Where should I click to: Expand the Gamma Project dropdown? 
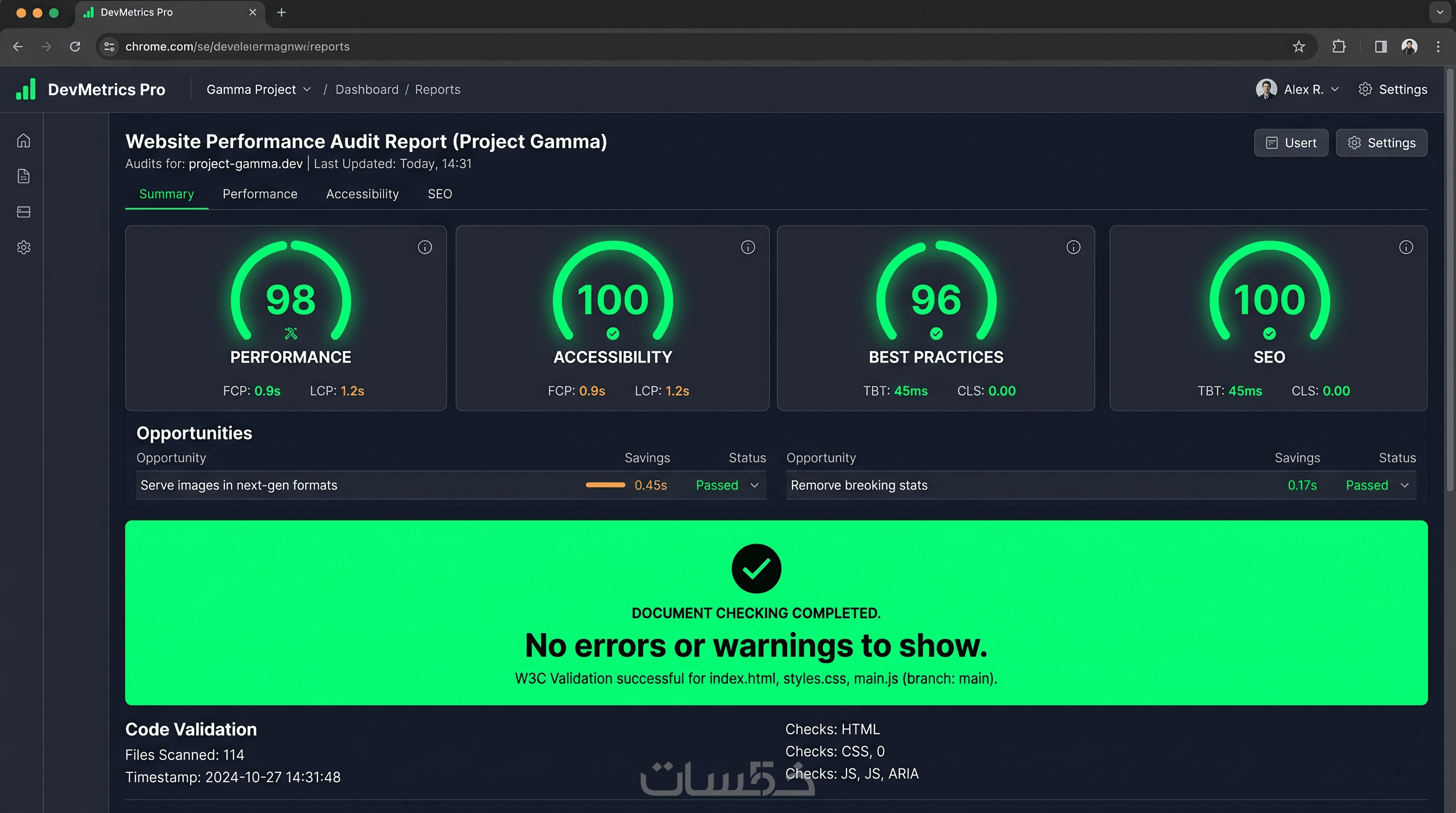258,89
